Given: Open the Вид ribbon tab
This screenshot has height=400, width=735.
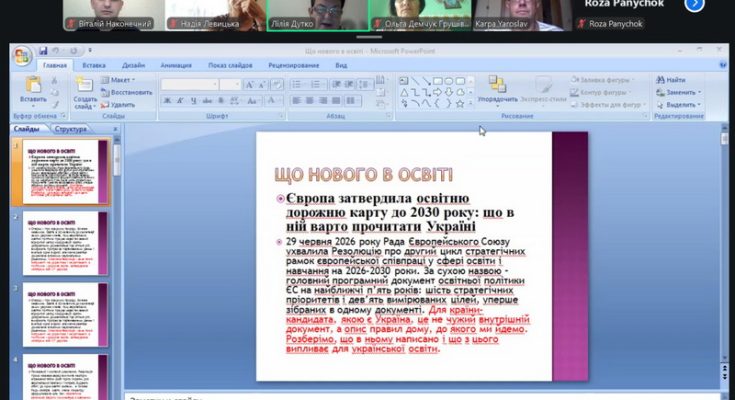Looking at the screenshot, I should coord(341,66).
